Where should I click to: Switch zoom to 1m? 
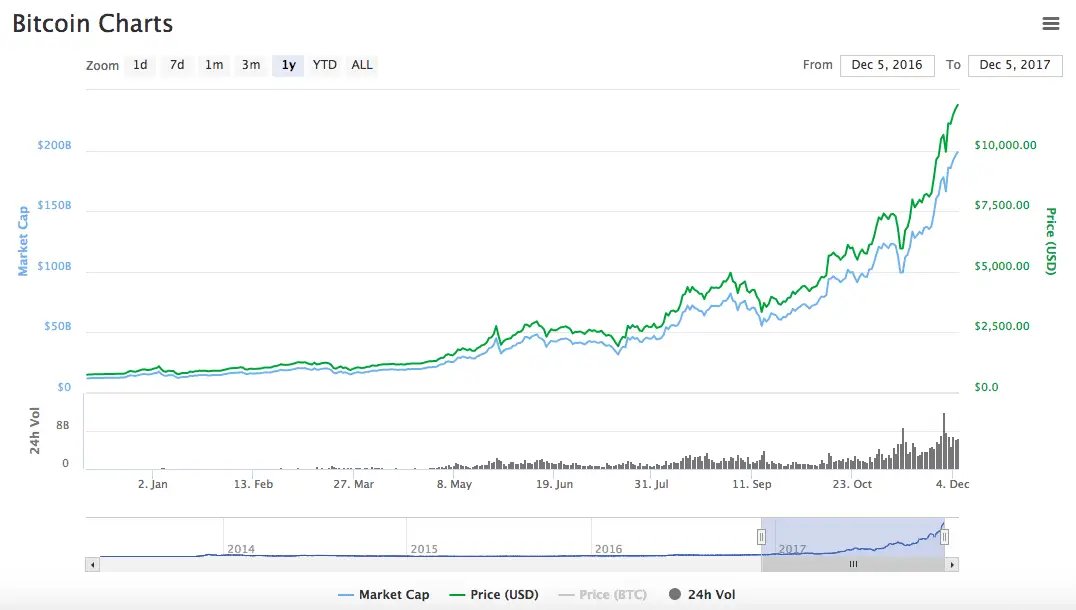(214, 65)
